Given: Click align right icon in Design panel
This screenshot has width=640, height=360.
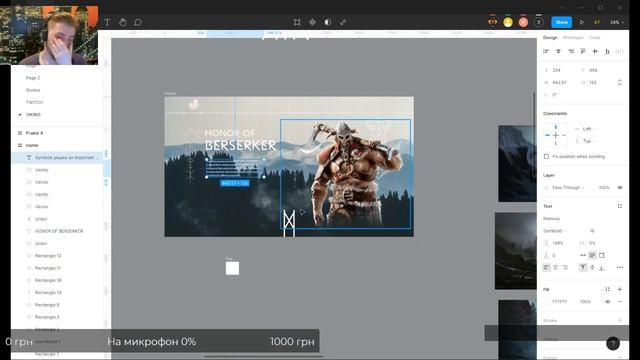Looking at the screenshot, I should [x=571, y=51].
